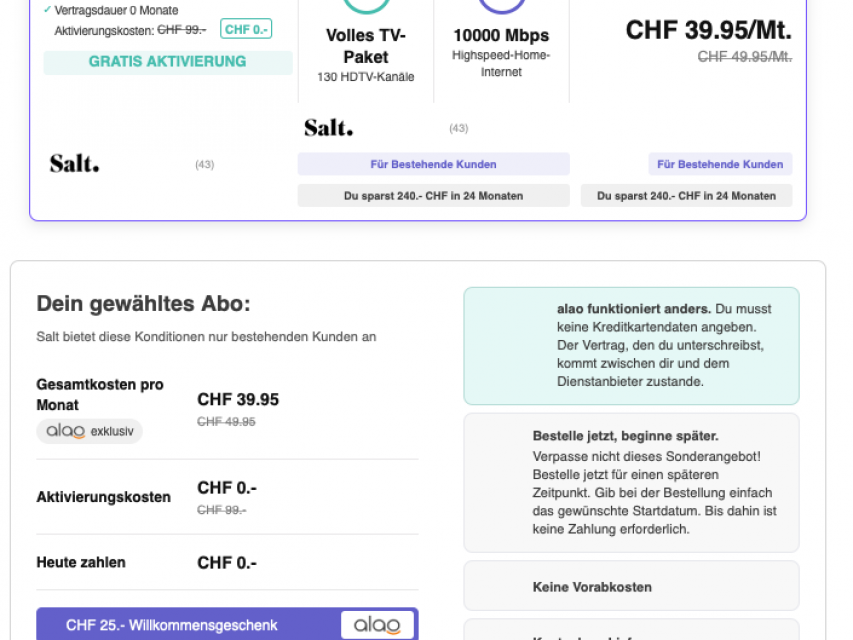The height and width of the screenshot is (640, 853).
Task: Click the green checkmark beside Vertragsdauer 0 Monate
Action: [x=47, y=10]
